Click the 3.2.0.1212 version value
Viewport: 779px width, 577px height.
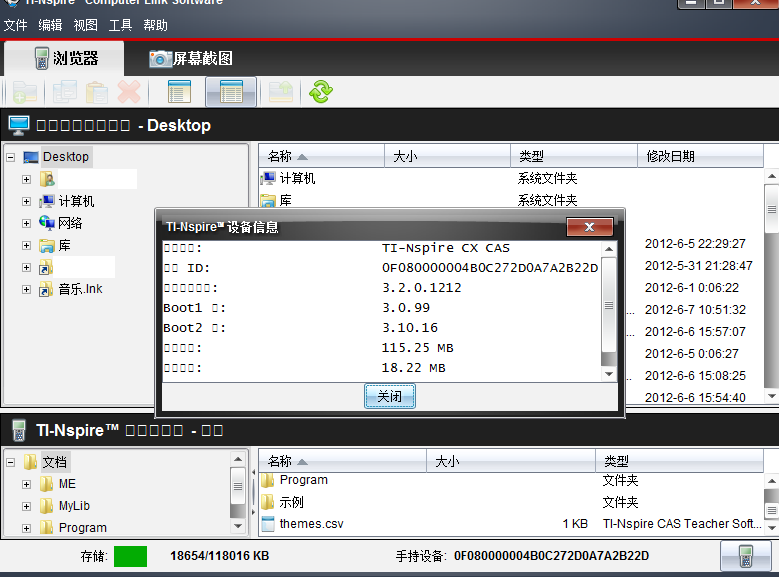pos(421,288)
